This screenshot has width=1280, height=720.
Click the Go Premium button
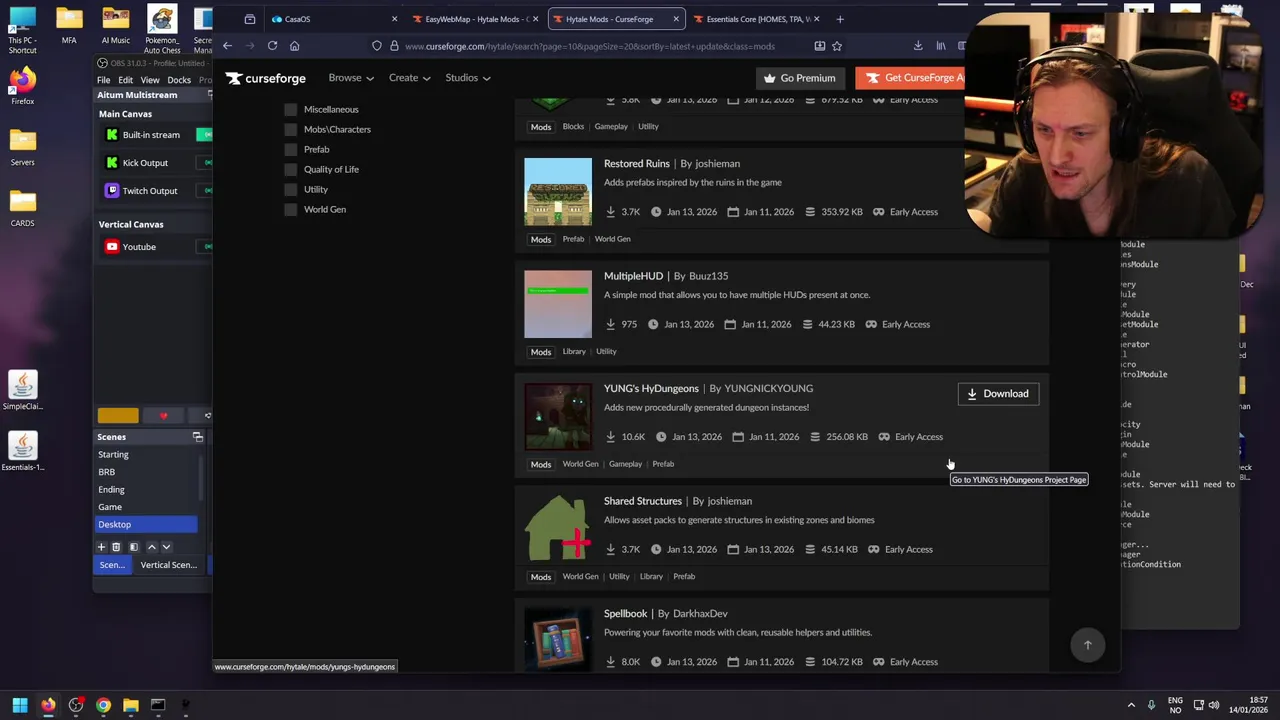[x=800, y=78]
